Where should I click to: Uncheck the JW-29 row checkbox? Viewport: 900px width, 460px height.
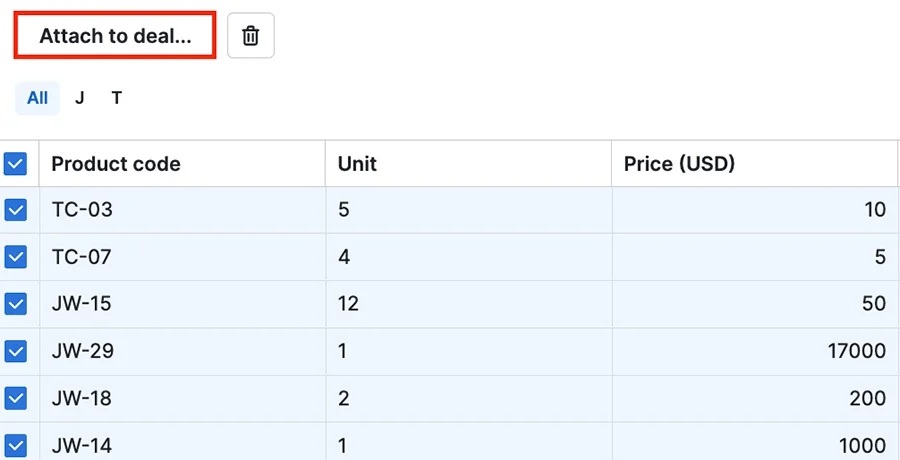click(15, 351)
